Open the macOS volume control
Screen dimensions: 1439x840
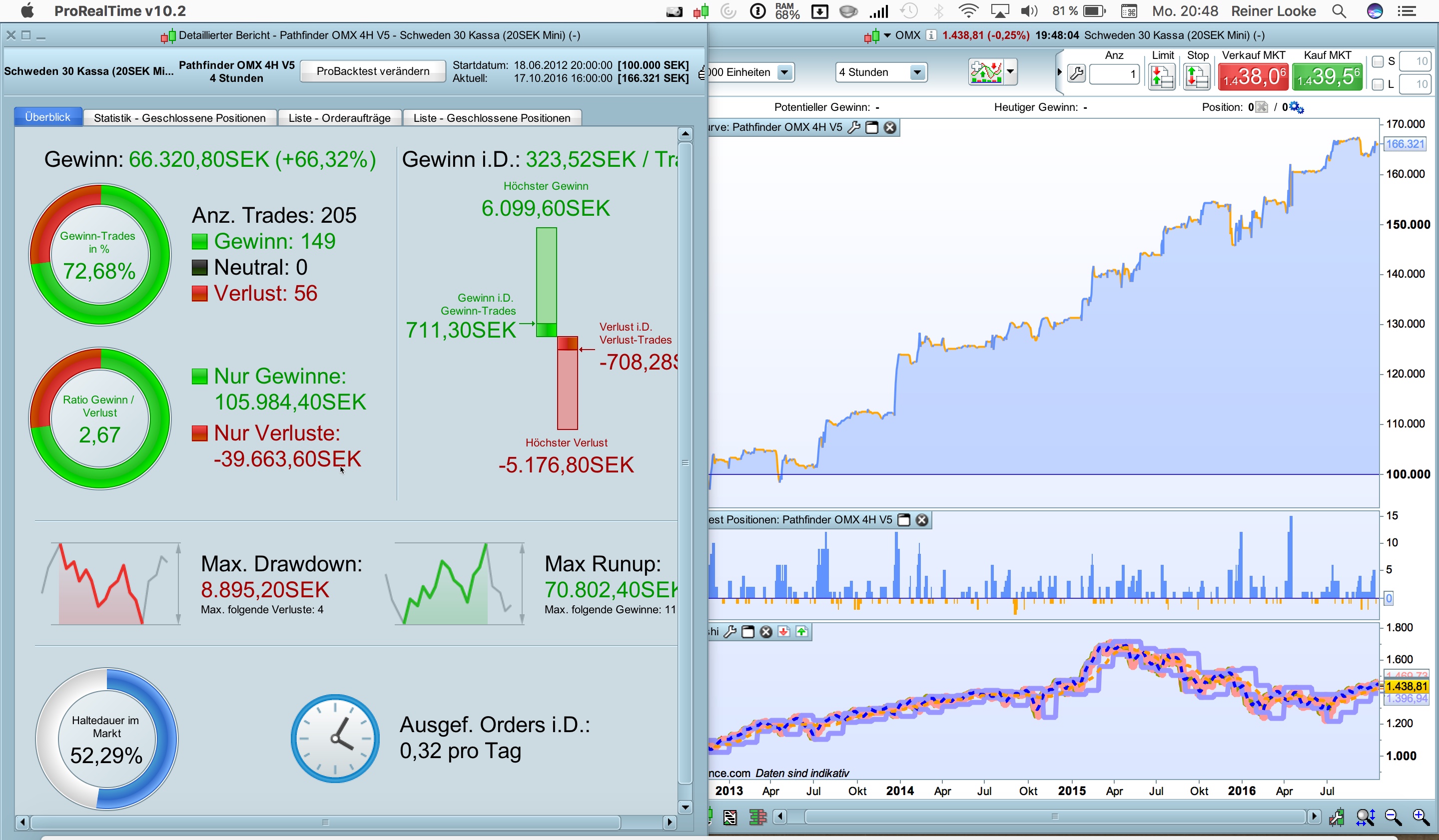(1029, 11)
